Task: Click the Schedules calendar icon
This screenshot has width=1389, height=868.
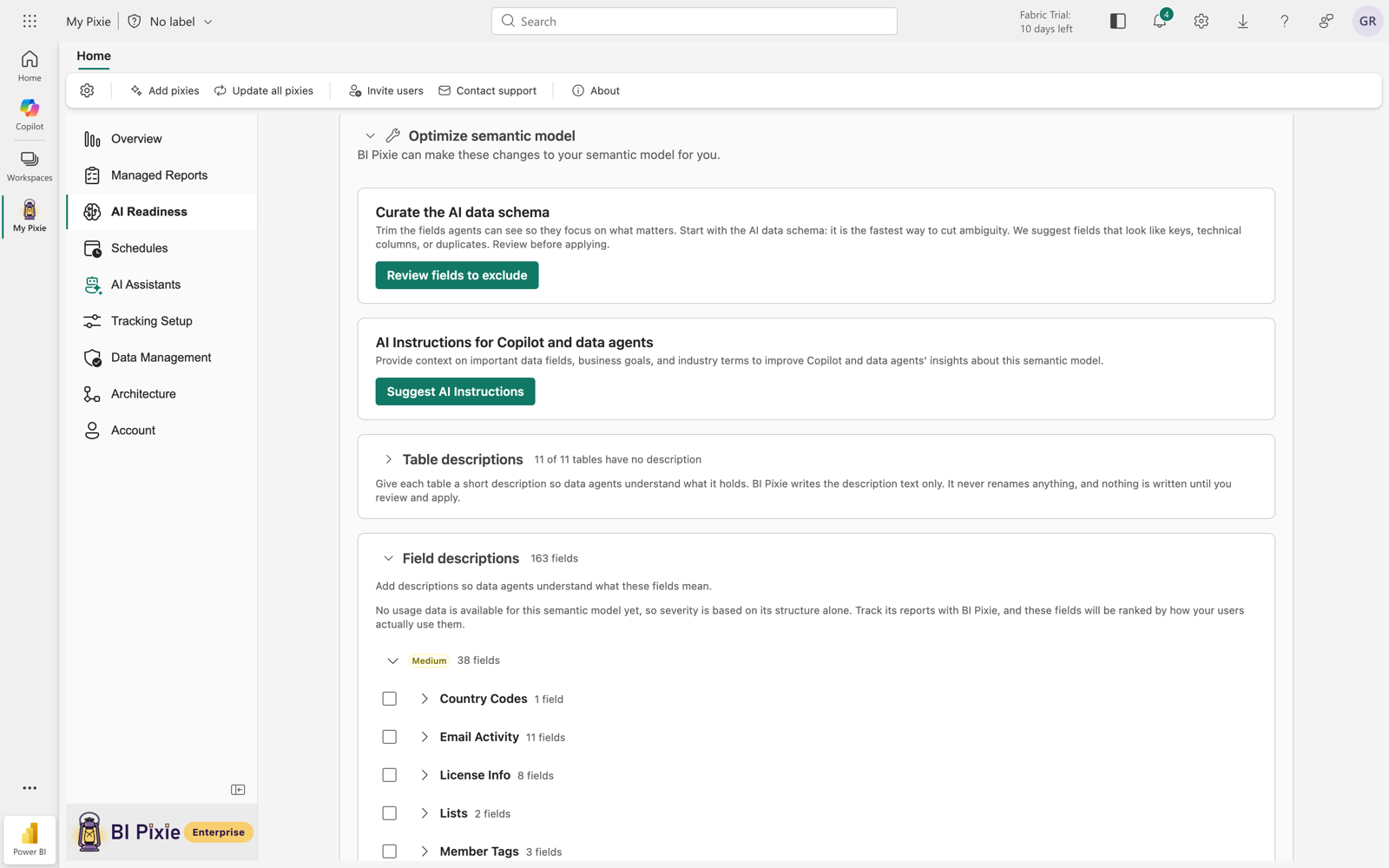Action: [x=92, y=248]
